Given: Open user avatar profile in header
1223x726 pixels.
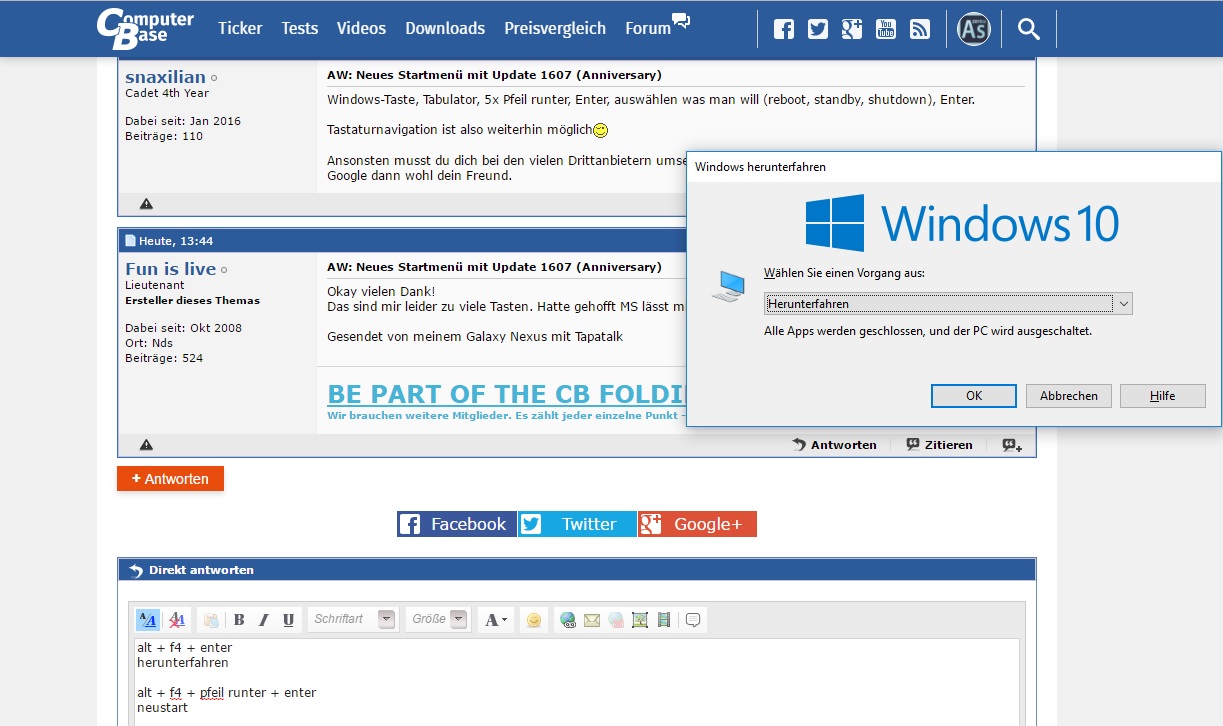Looking at the screenshot, I should tap(974, 29).
